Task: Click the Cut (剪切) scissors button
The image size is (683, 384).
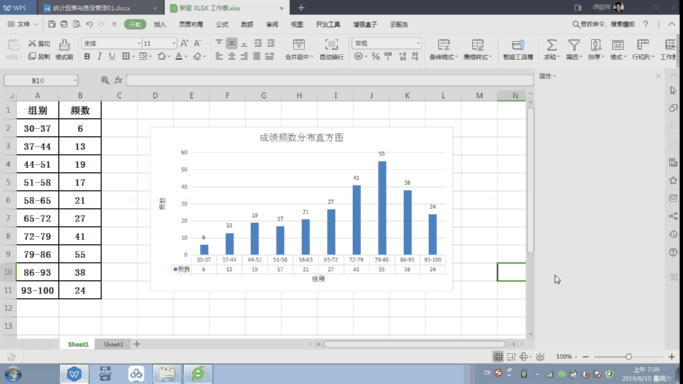Action: point(39,44)
